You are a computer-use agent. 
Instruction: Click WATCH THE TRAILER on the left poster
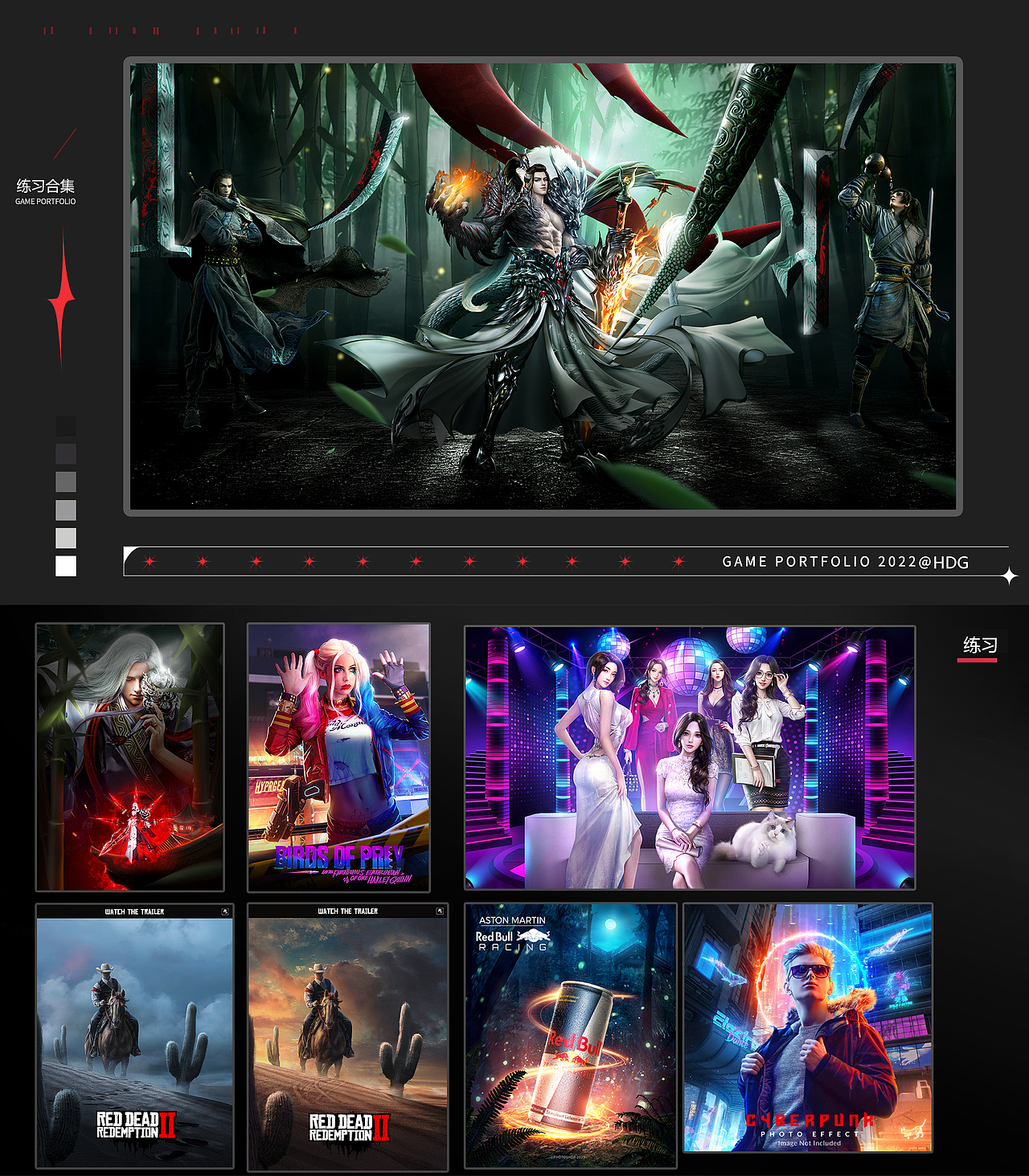[135, 911]
